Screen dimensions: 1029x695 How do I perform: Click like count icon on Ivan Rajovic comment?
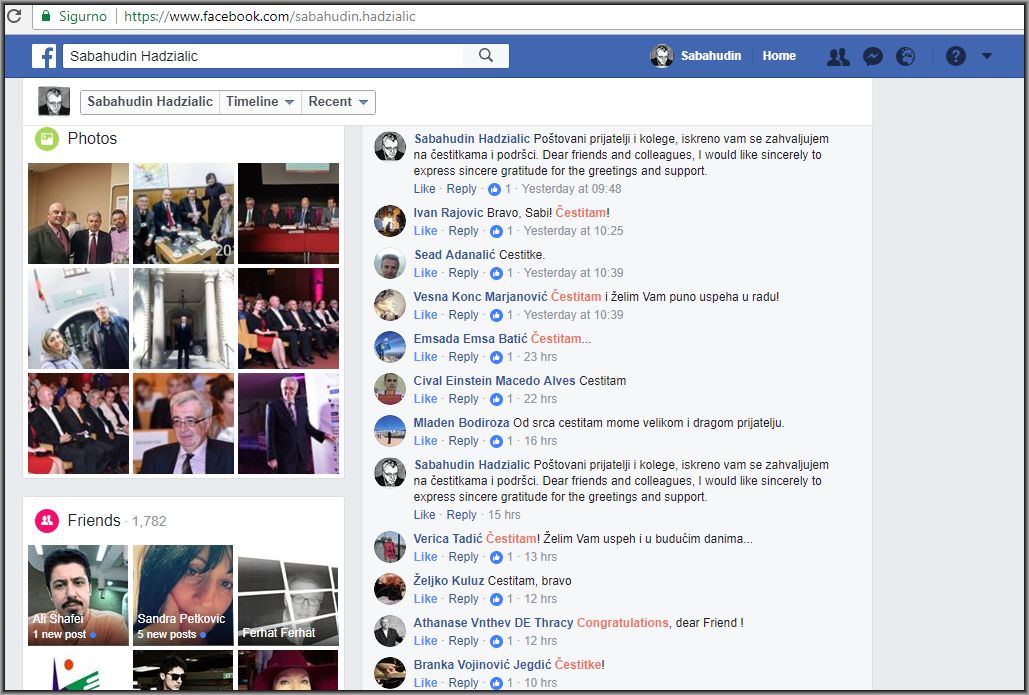pos(496,231)
